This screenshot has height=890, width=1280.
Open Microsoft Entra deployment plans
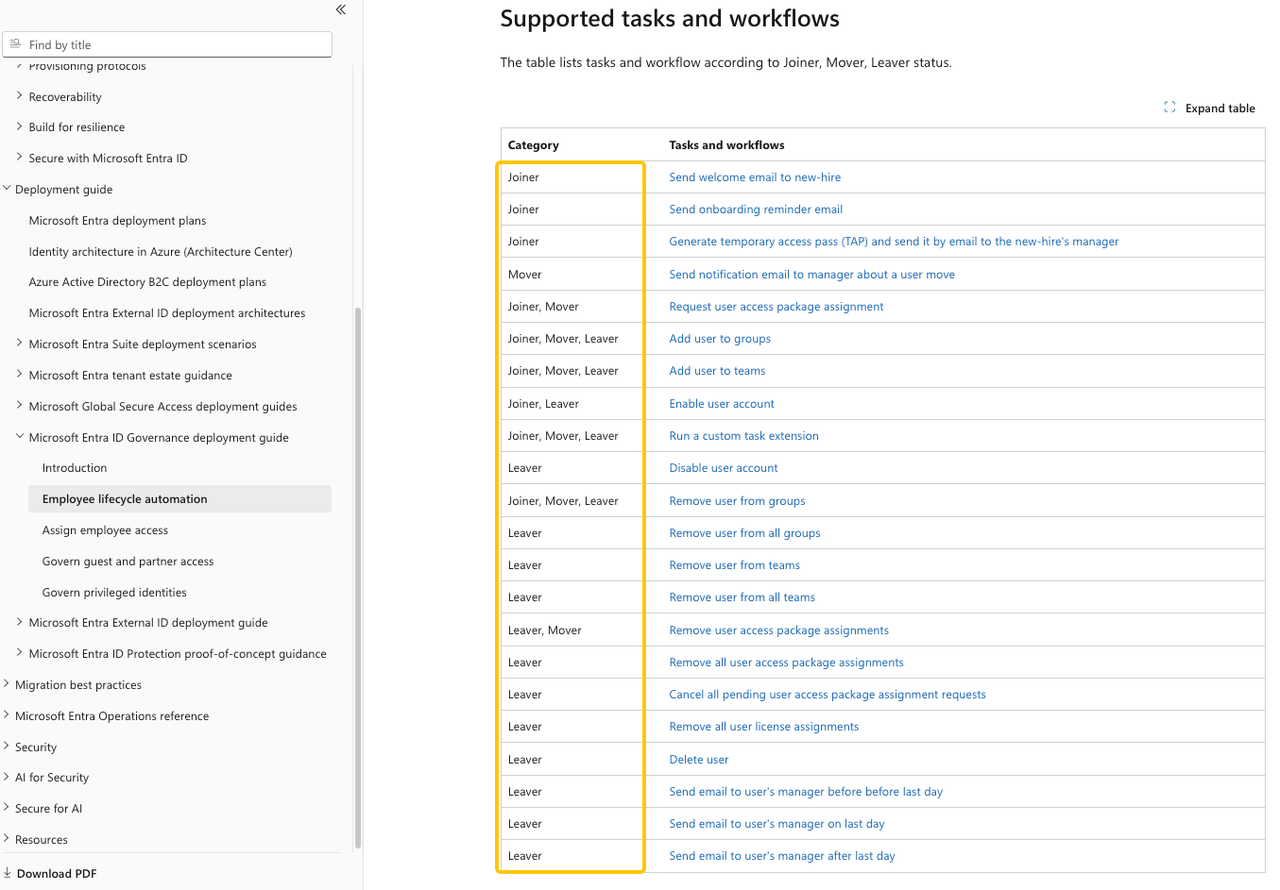coord(118,220)
